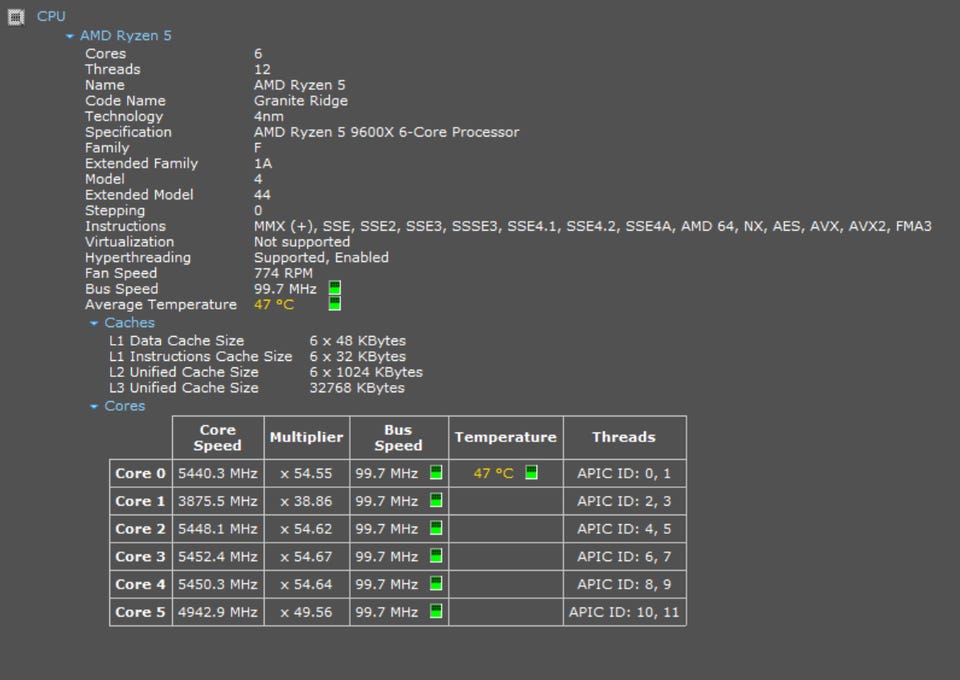The height and width of the screenshot is (680, 960).
Task: Collapse the Caches section arrow
Action: point(94,323)
